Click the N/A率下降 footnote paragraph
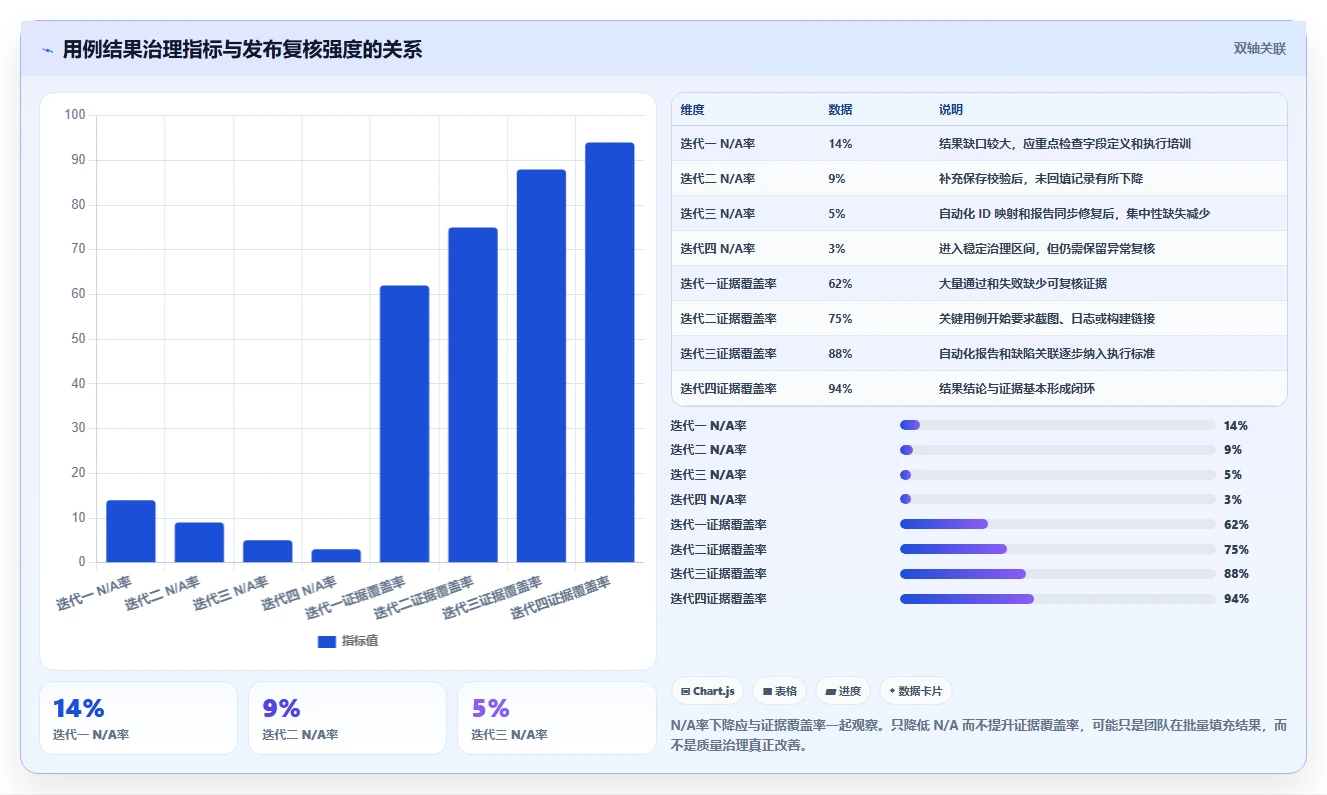The height and width of the screenshot is (795, 1327). click(x=978, y=735)
